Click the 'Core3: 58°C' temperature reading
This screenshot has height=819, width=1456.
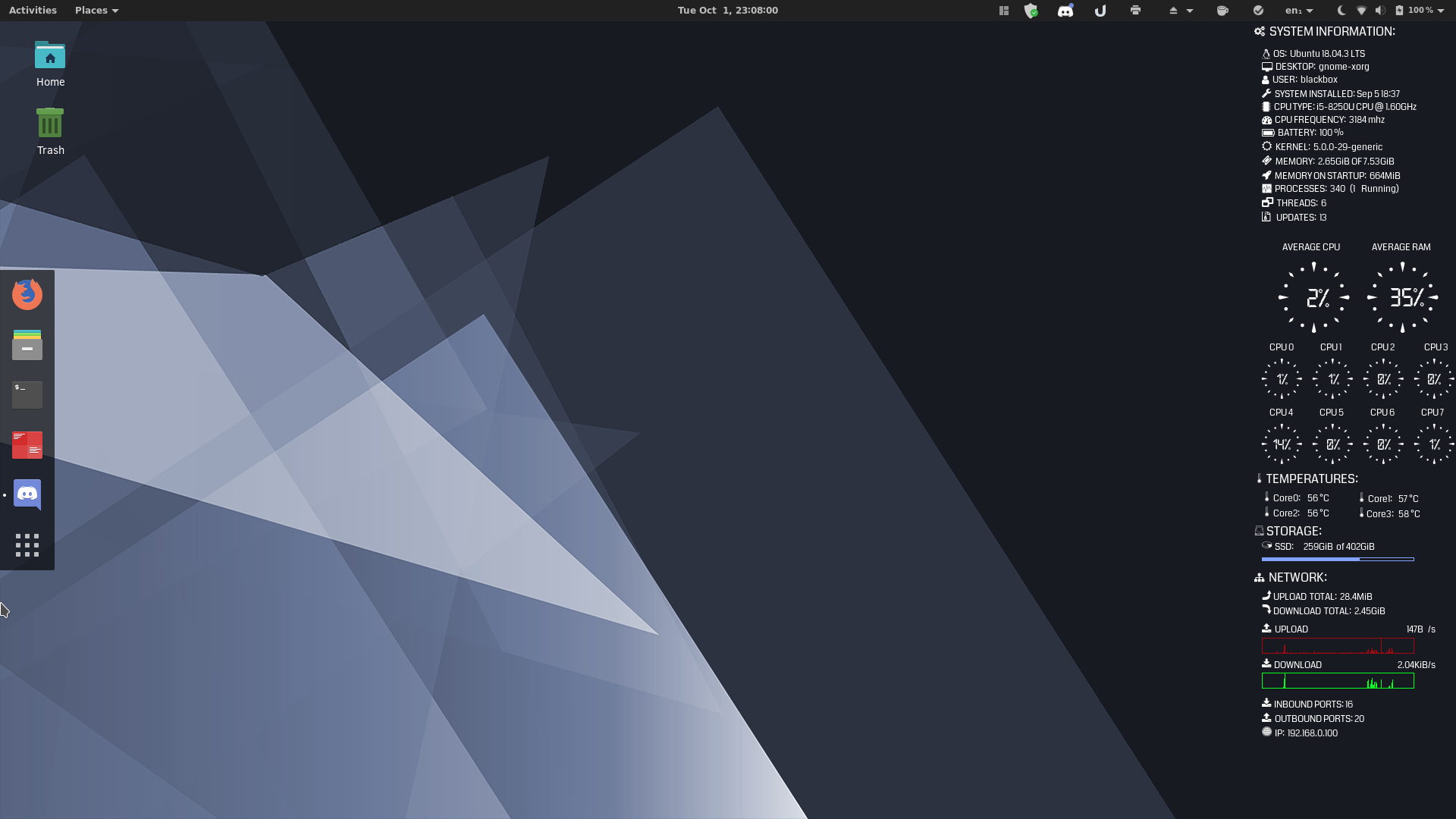tap(1389, 513)
